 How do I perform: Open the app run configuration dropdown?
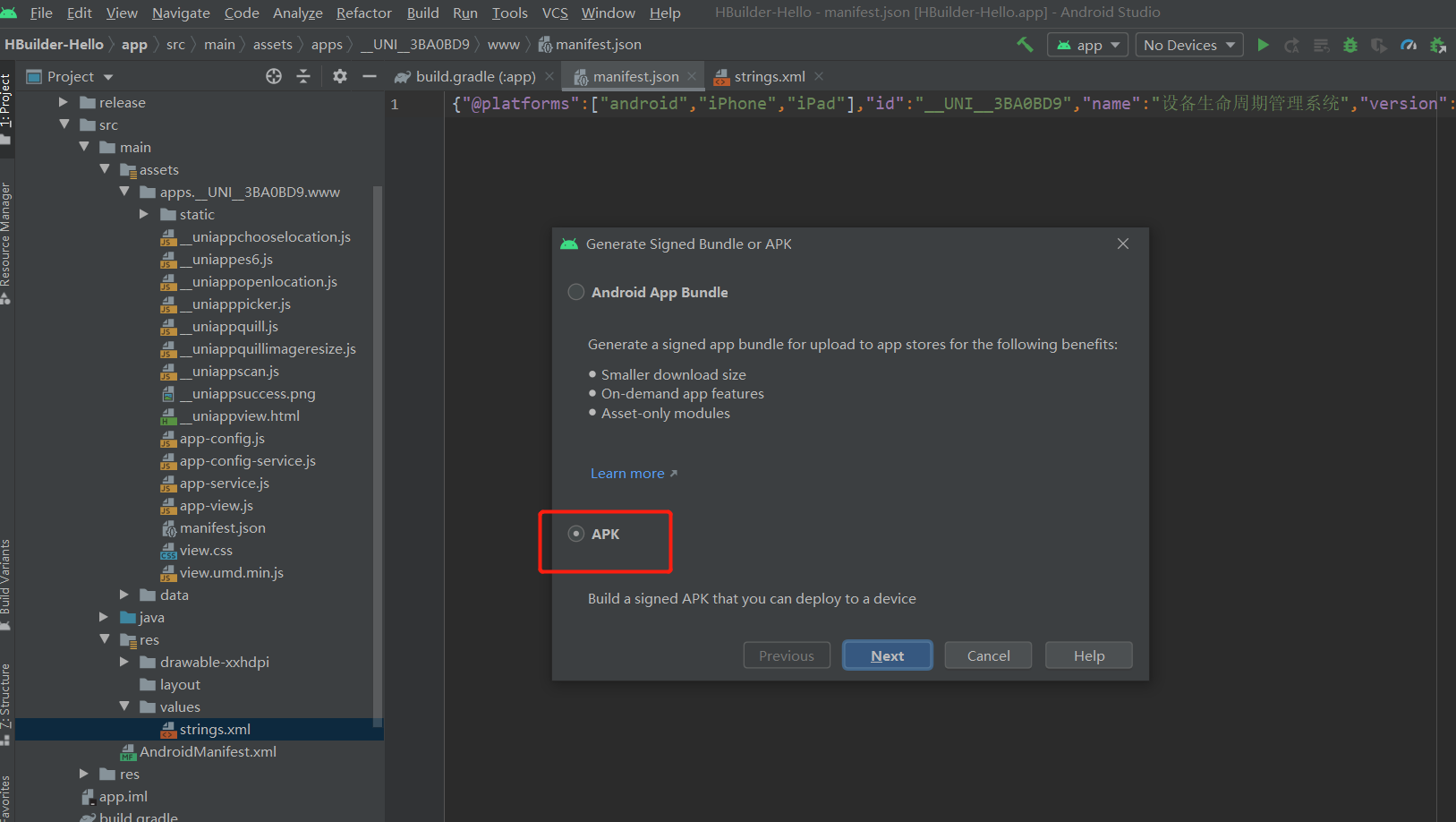coord(1088,45)
